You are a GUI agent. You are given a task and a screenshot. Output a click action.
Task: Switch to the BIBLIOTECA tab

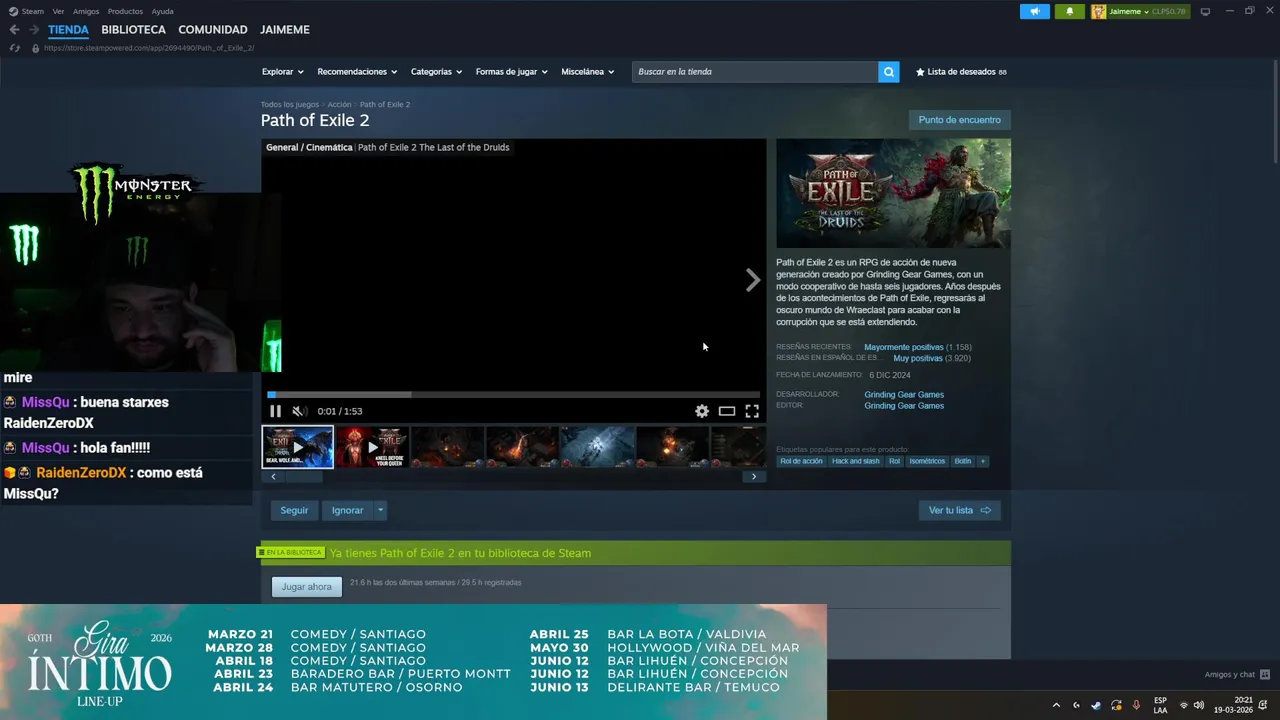[x=133, y=30]
